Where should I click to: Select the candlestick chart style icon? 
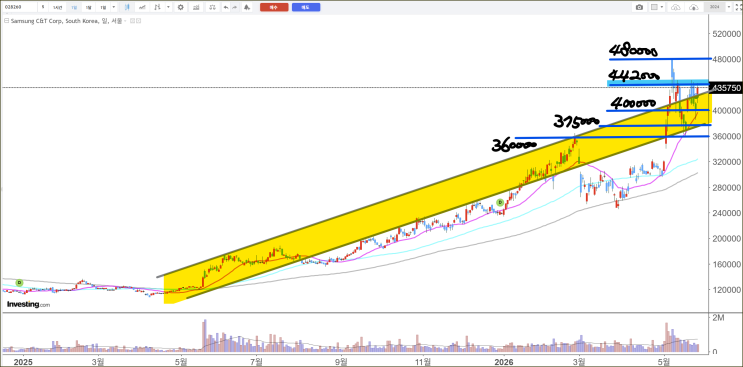(x=127, y=7)
